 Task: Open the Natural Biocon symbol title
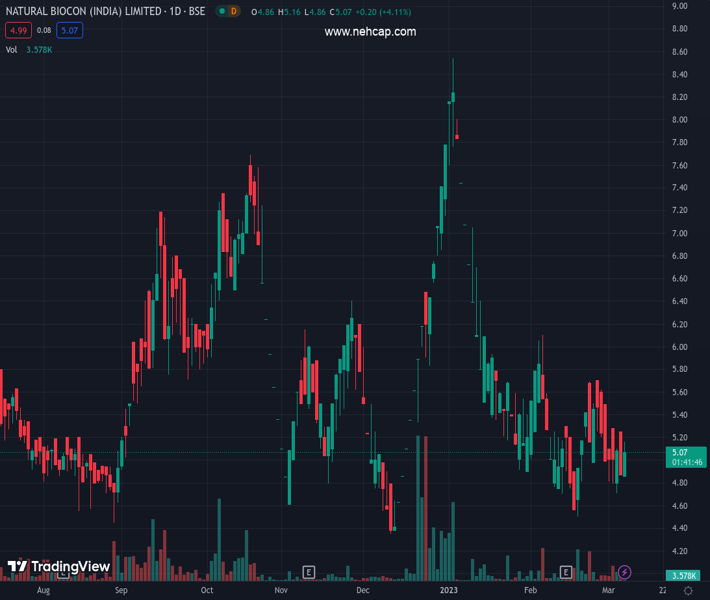tap(105, 11)
